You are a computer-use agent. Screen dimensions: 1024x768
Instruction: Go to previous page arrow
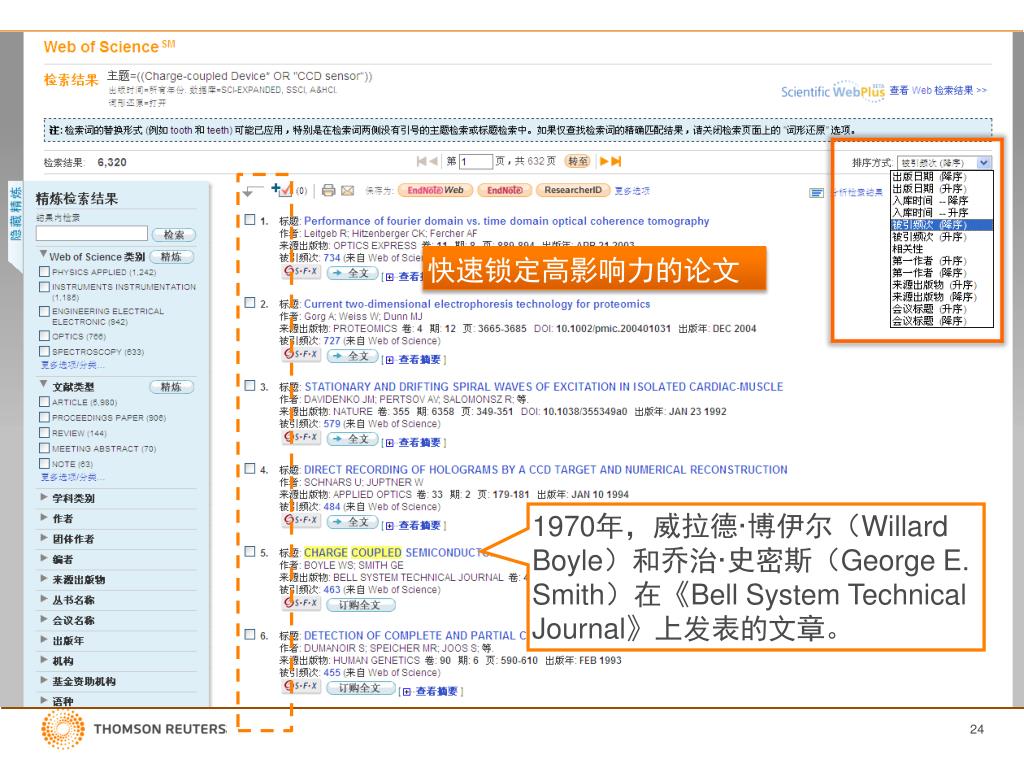(433, 161)
